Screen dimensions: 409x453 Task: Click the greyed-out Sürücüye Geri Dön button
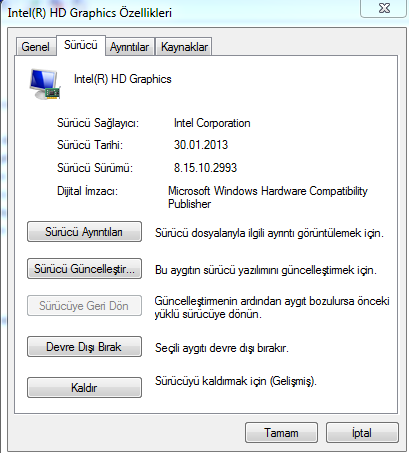[x=84, y=306]
